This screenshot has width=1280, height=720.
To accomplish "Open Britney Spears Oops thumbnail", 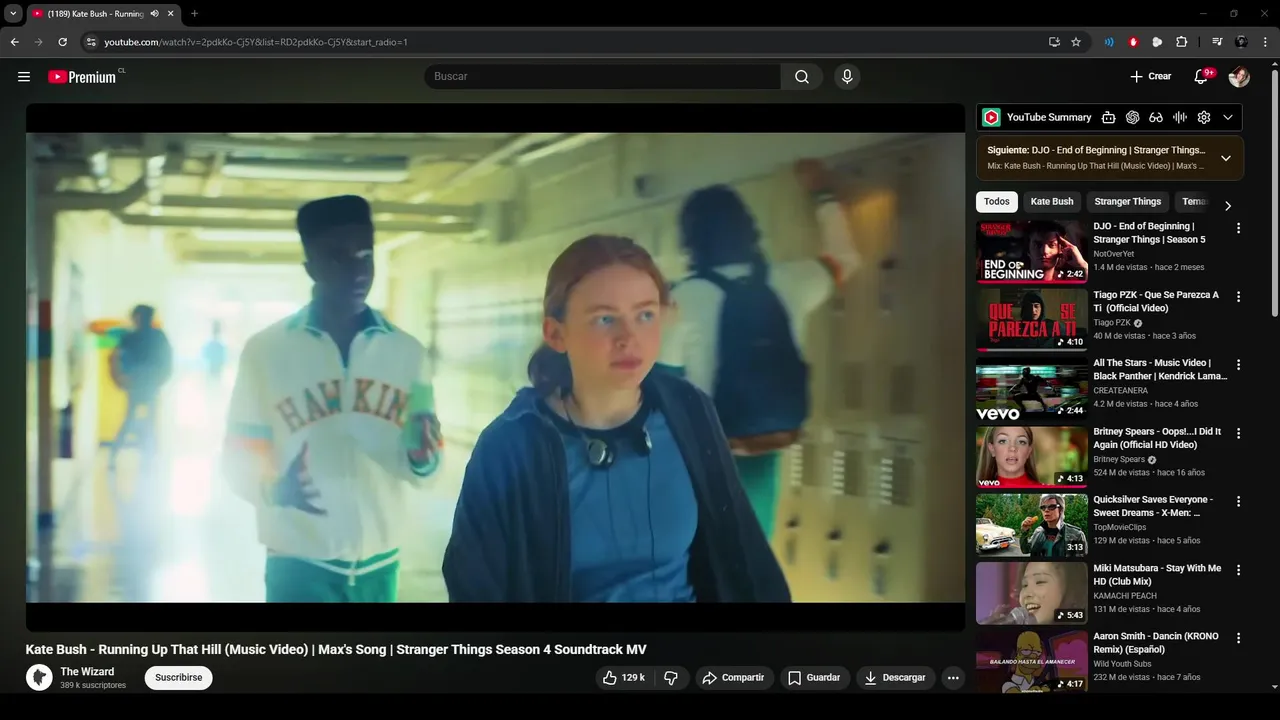I will click(x=1031, y=456).
